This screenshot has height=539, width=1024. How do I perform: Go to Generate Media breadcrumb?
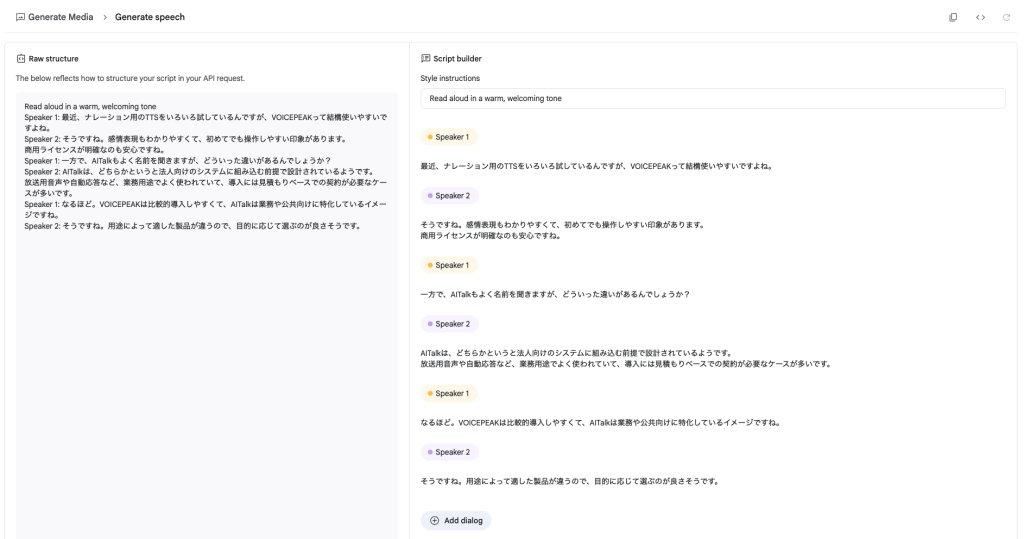coord(61,17)
